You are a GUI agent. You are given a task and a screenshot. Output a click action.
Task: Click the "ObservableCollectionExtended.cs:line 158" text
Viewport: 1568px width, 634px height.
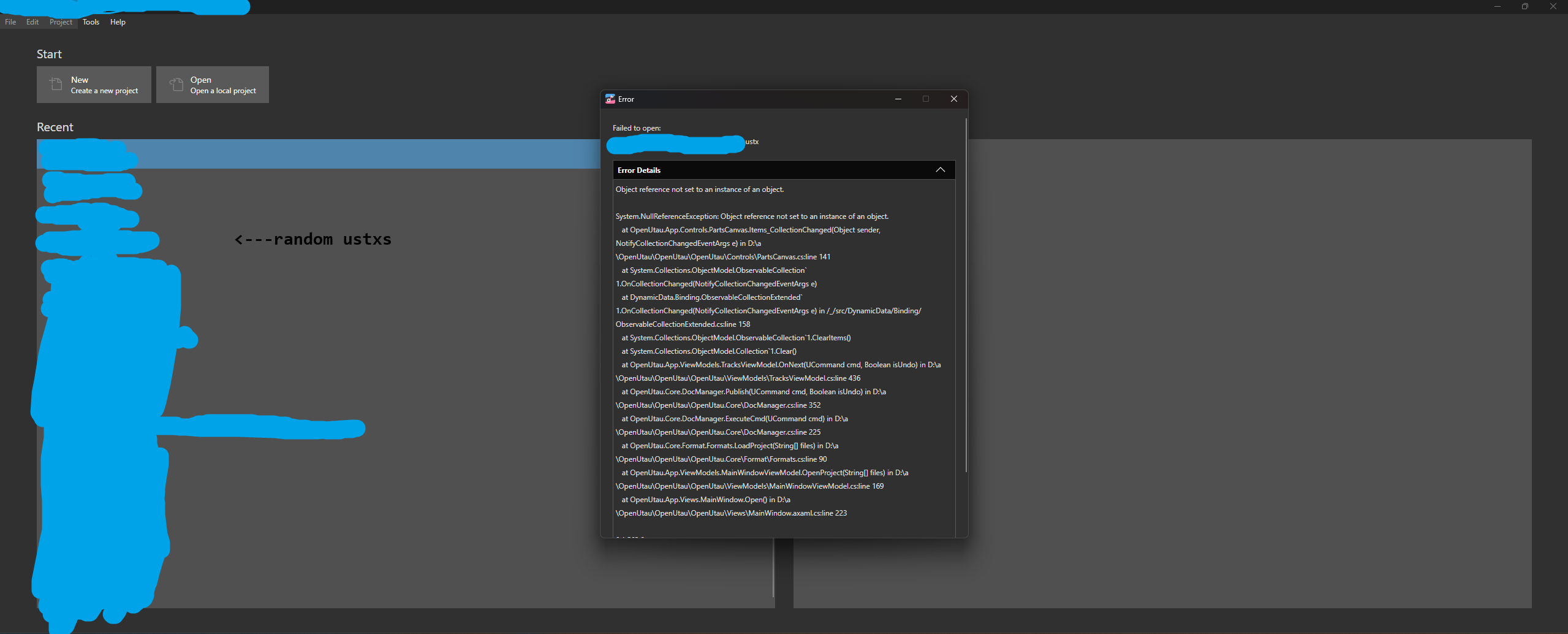[683, 324]
